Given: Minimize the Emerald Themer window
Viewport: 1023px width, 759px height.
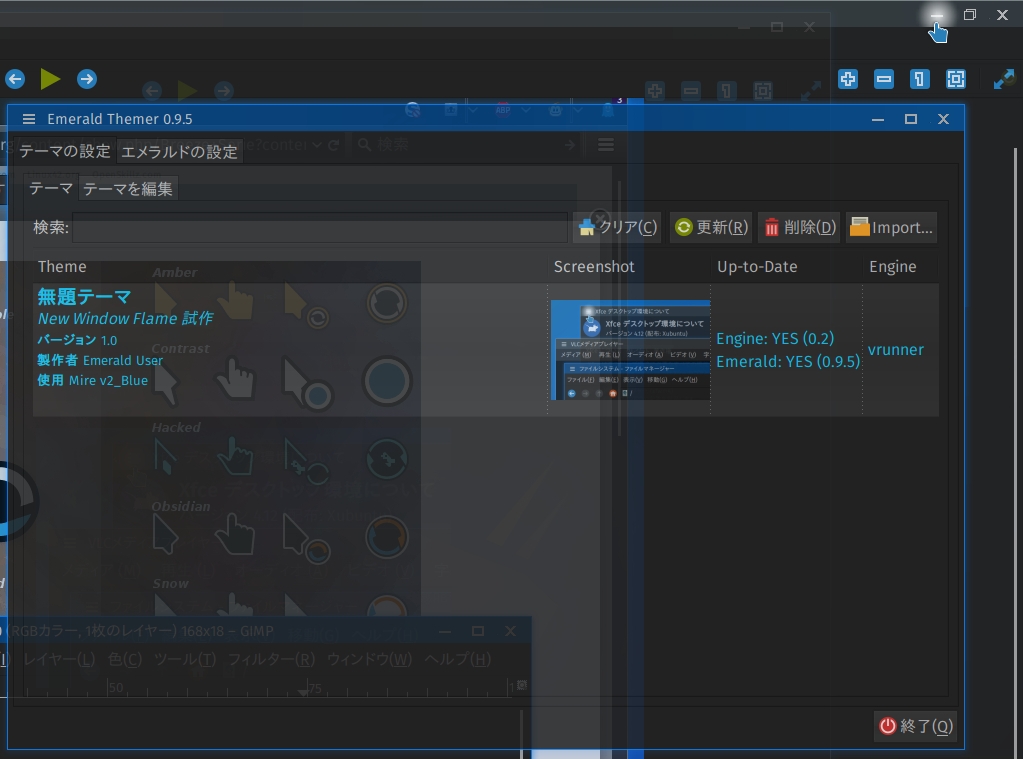Looking at the screenshot, I should click(878, 119).
